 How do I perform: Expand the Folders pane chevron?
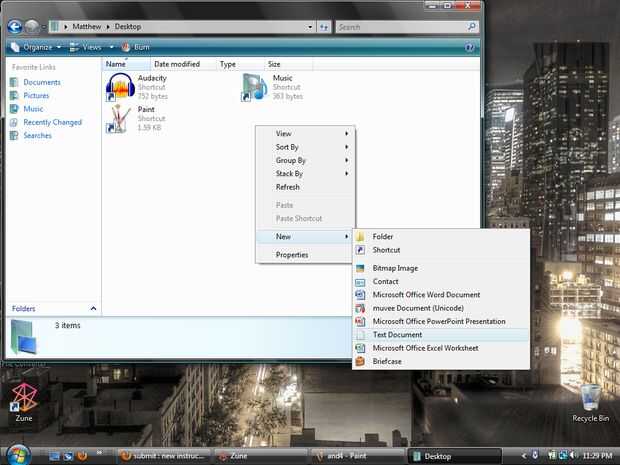[94, 308]
